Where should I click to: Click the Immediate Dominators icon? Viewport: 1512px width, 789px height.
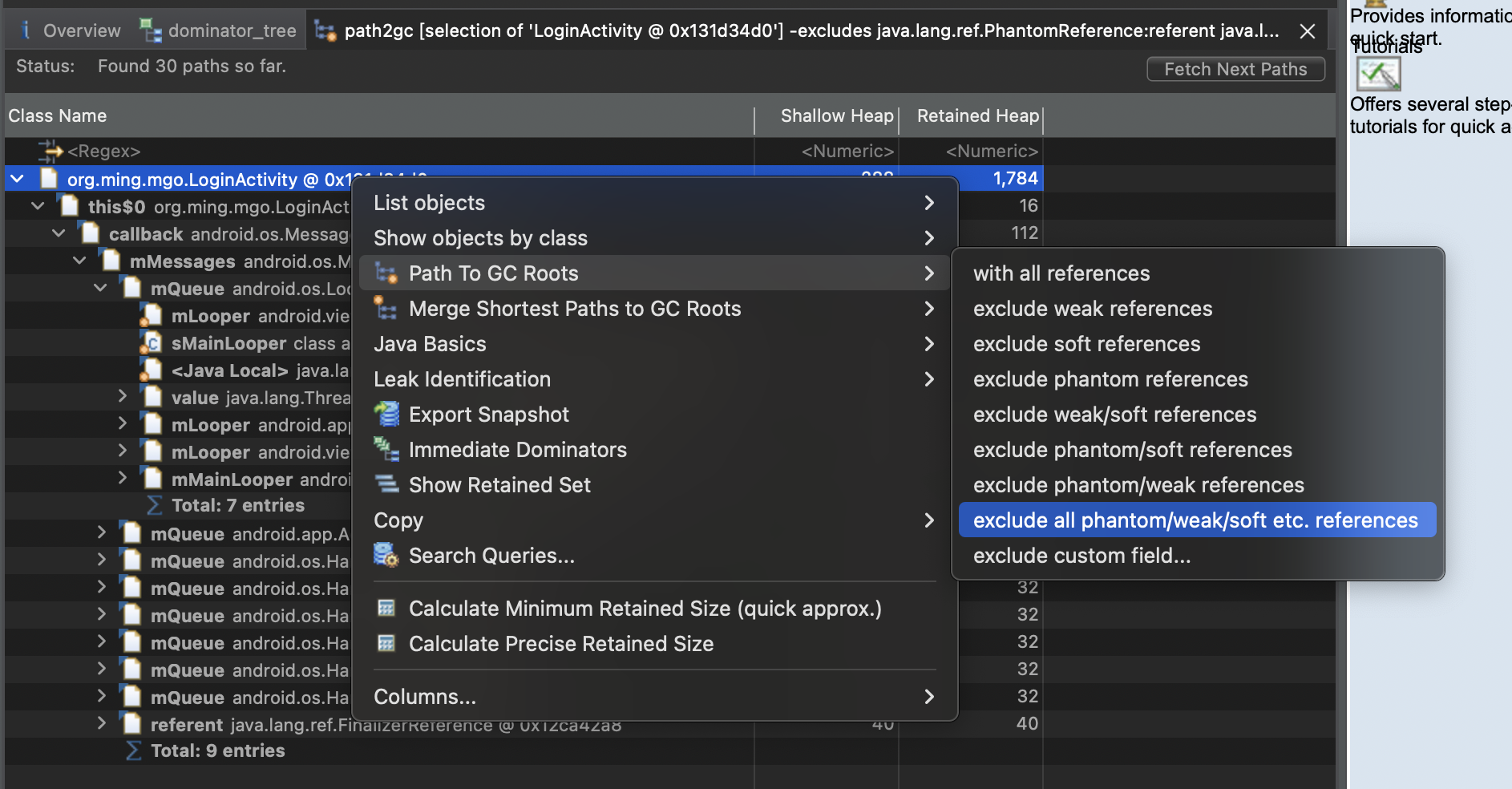[387, 450]
